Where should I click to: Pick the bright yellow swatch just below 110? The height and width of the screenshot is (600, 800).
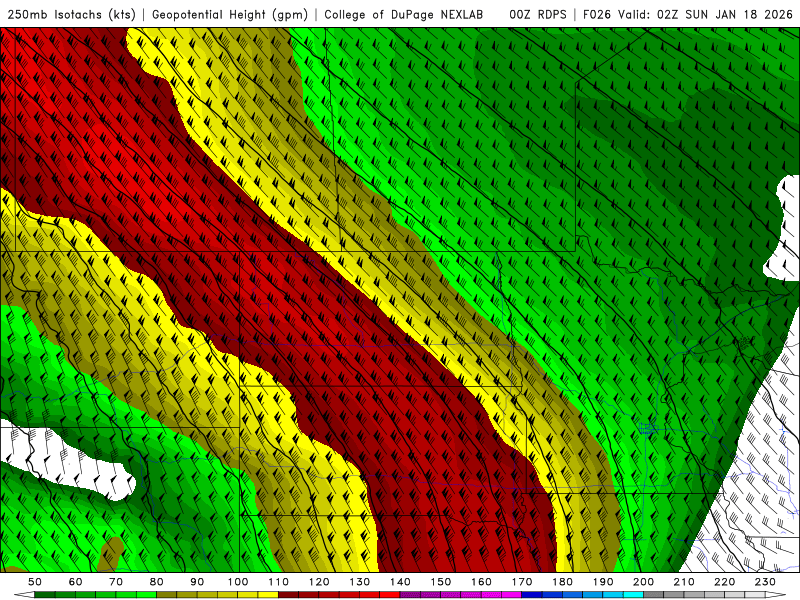(268, 595)
